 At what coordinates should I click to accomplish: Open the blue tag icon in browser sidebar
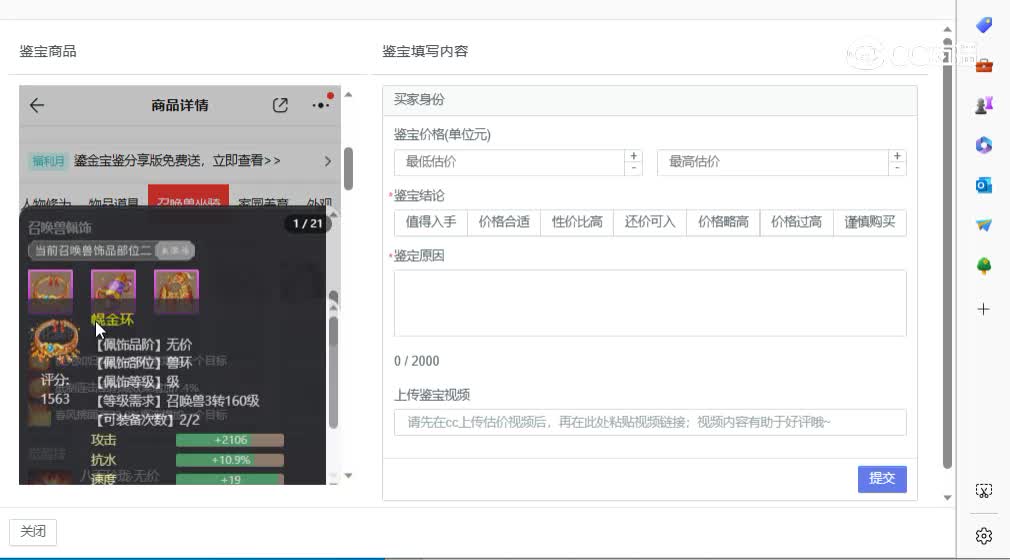pyautogui.click(x=984, y=24)
